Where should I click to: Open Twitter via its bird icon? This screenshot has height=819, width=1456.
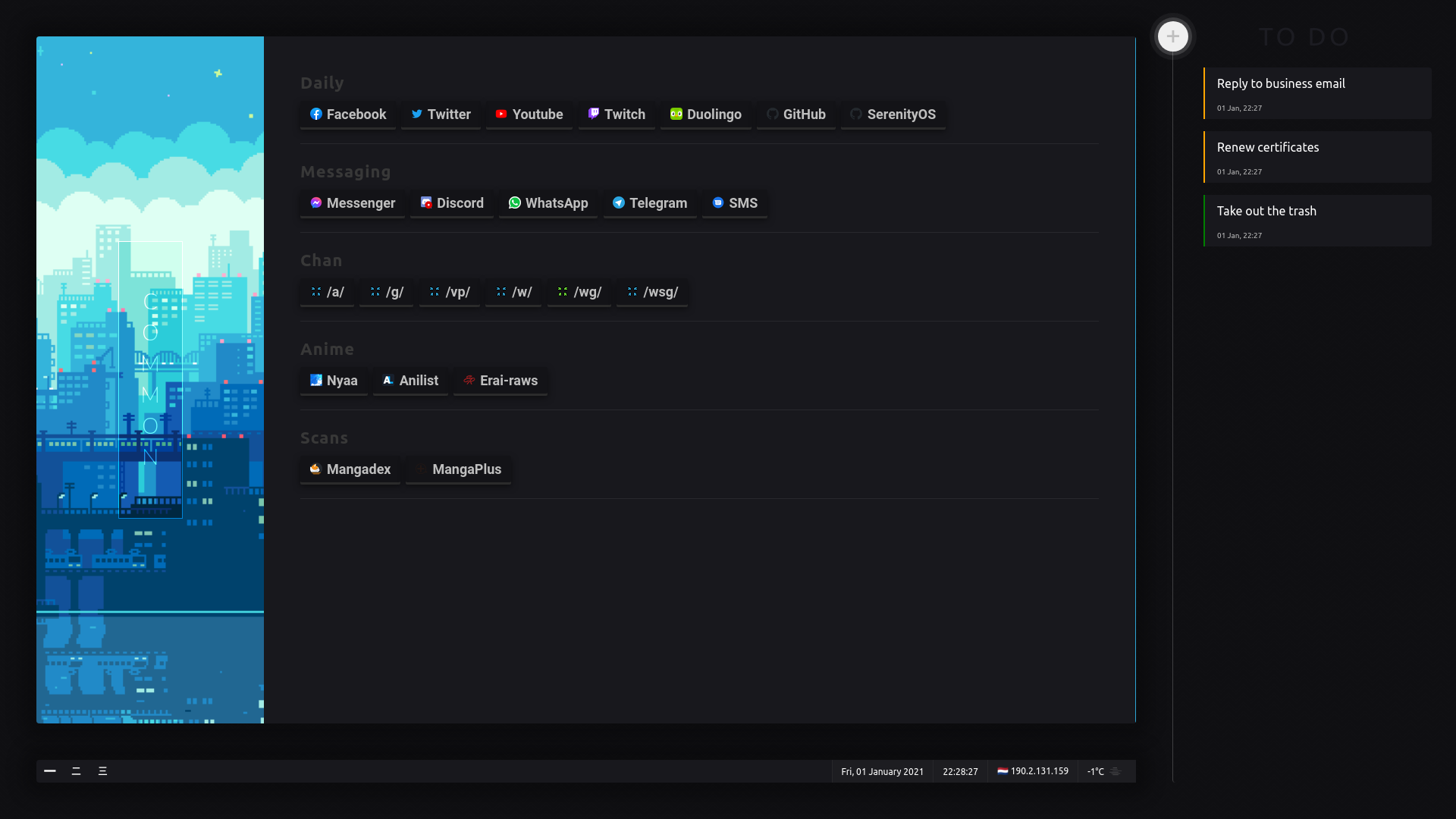(417, 115)
